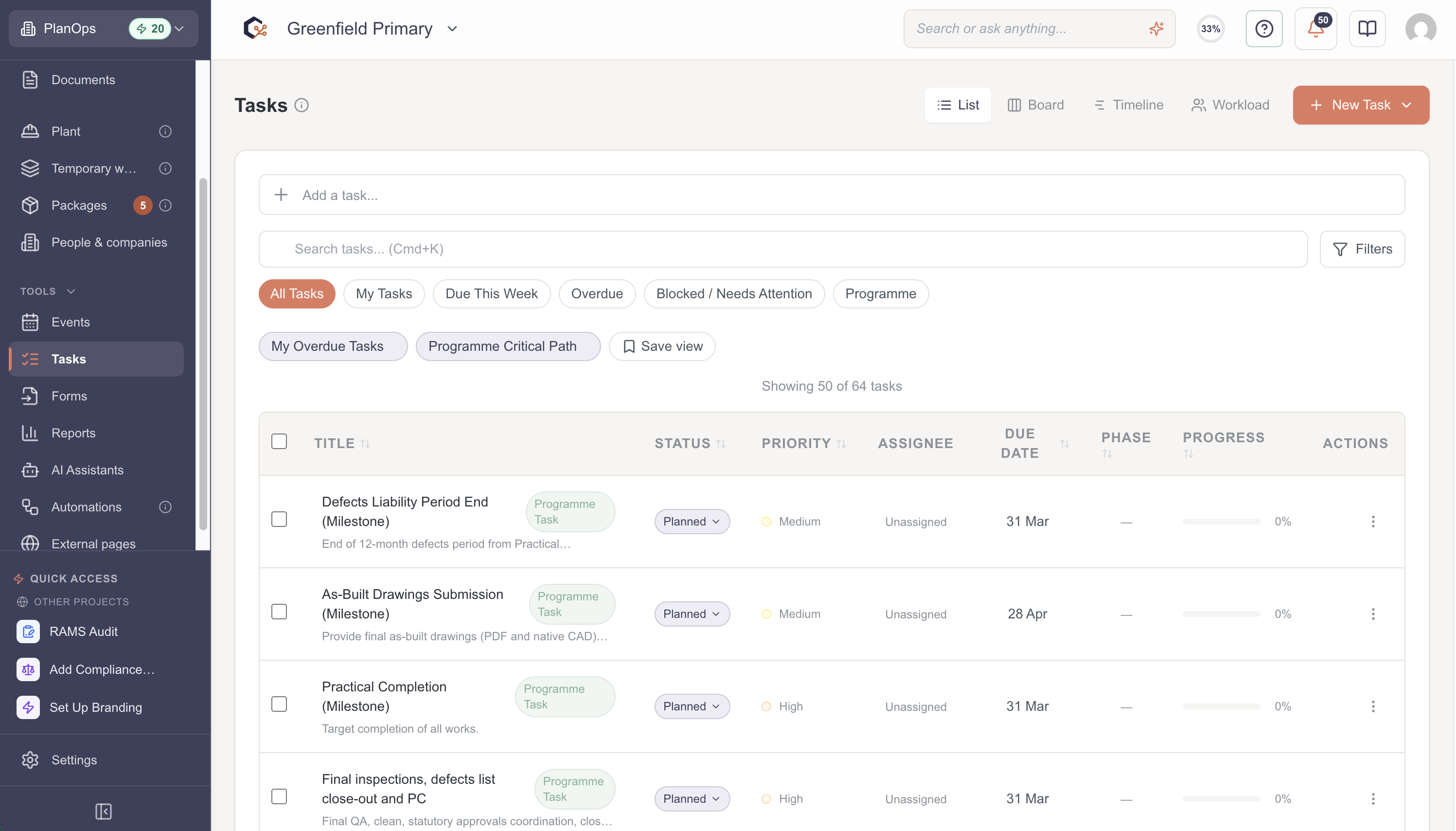Focus the Search or ask anything box
Image resolution: width=1456 pixels, height=831 pixels.
1039,29
